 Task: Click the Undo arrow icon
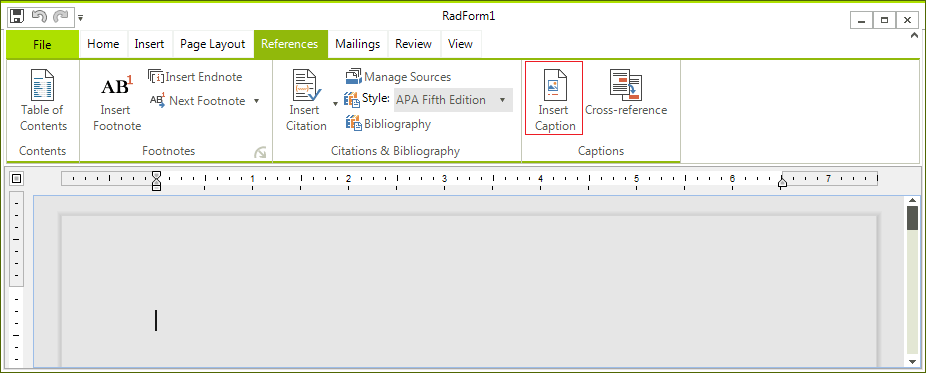39,17
